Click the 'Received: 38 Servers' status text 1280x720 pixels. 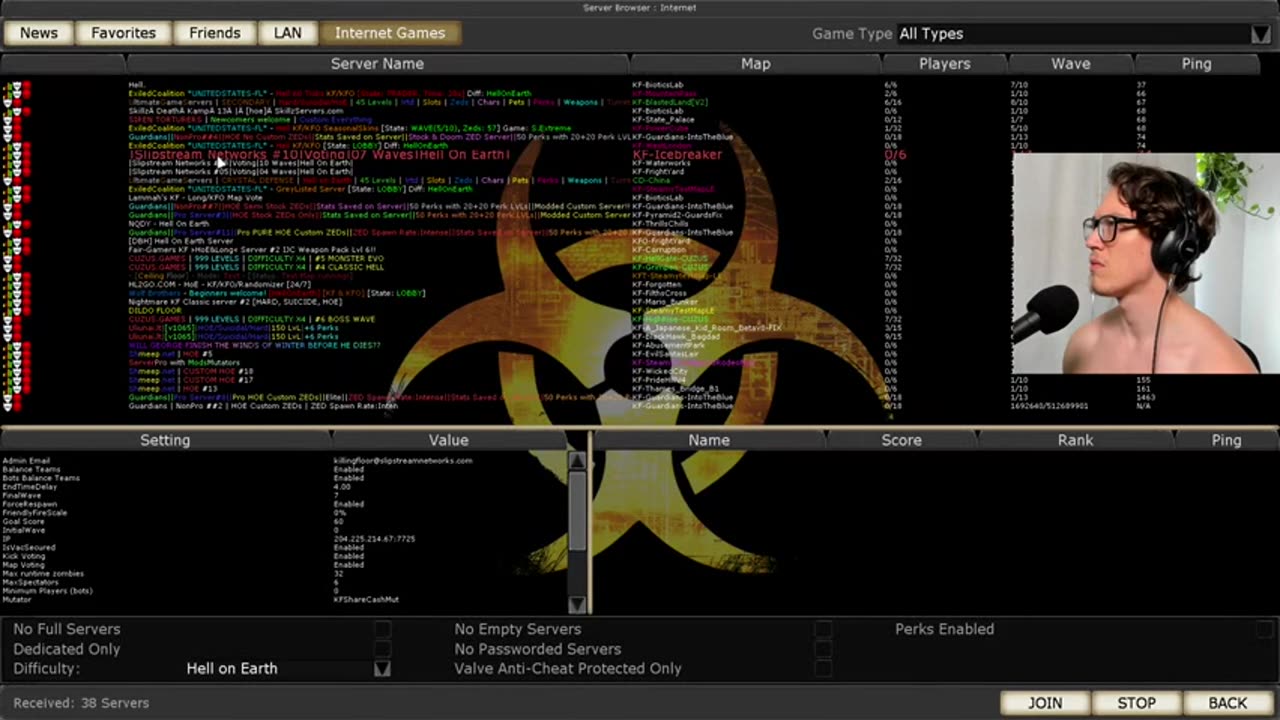tap(81, 703)
